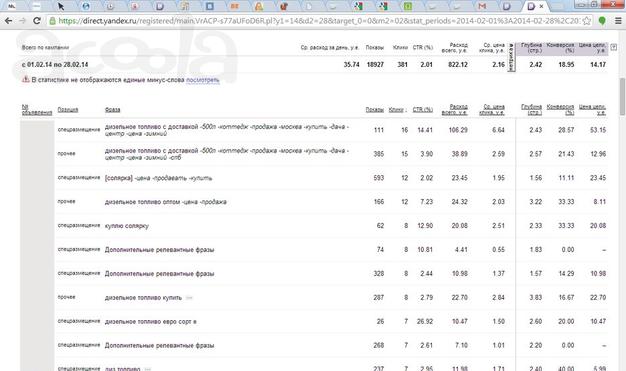Image resolution: width=626 pixels, height=371 pixels.
Task: Click depth value 3.83
Action: click(535, 298)
